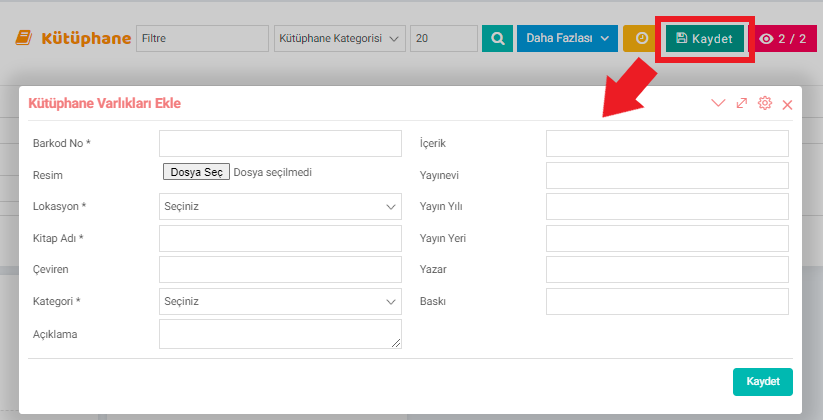Open the Kategori Seçiniz dropdown

pos(280,301)
